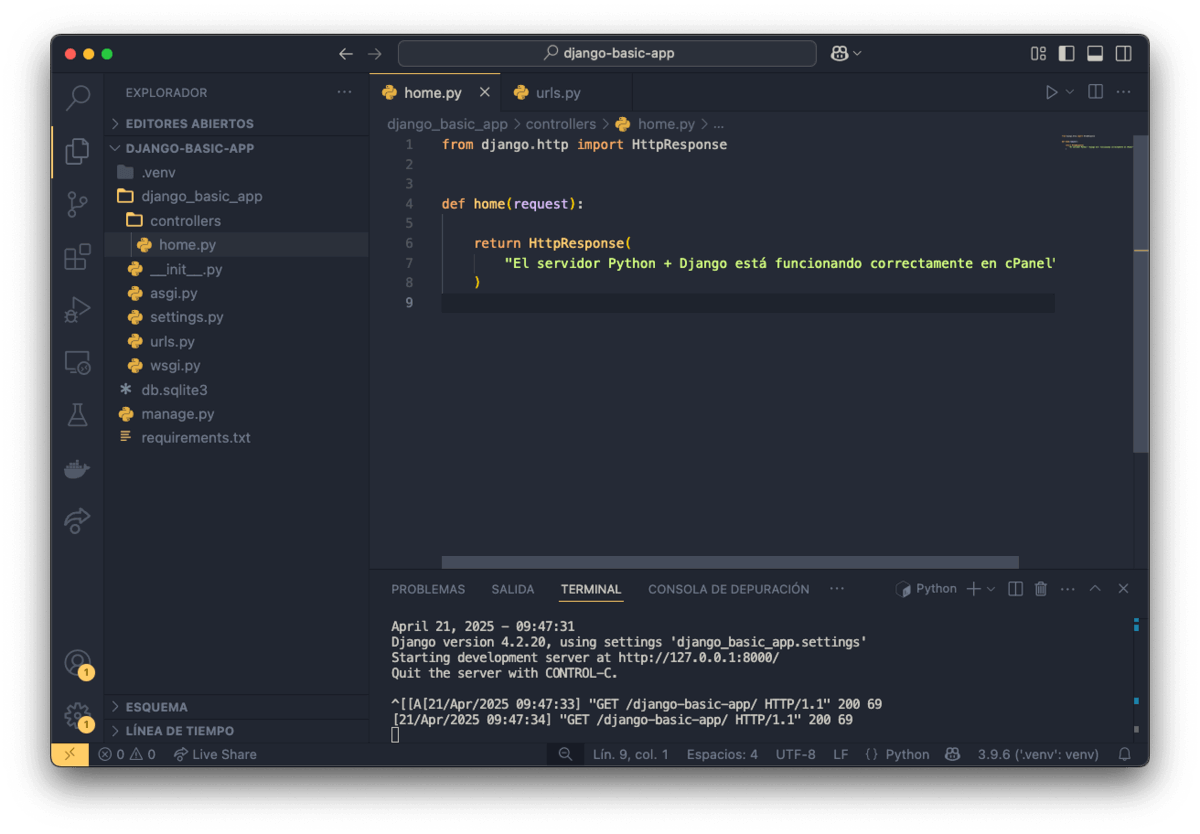Click home.py breadcrumb
This screenshot has height=834, width=1200.
(x=655, y=124)
